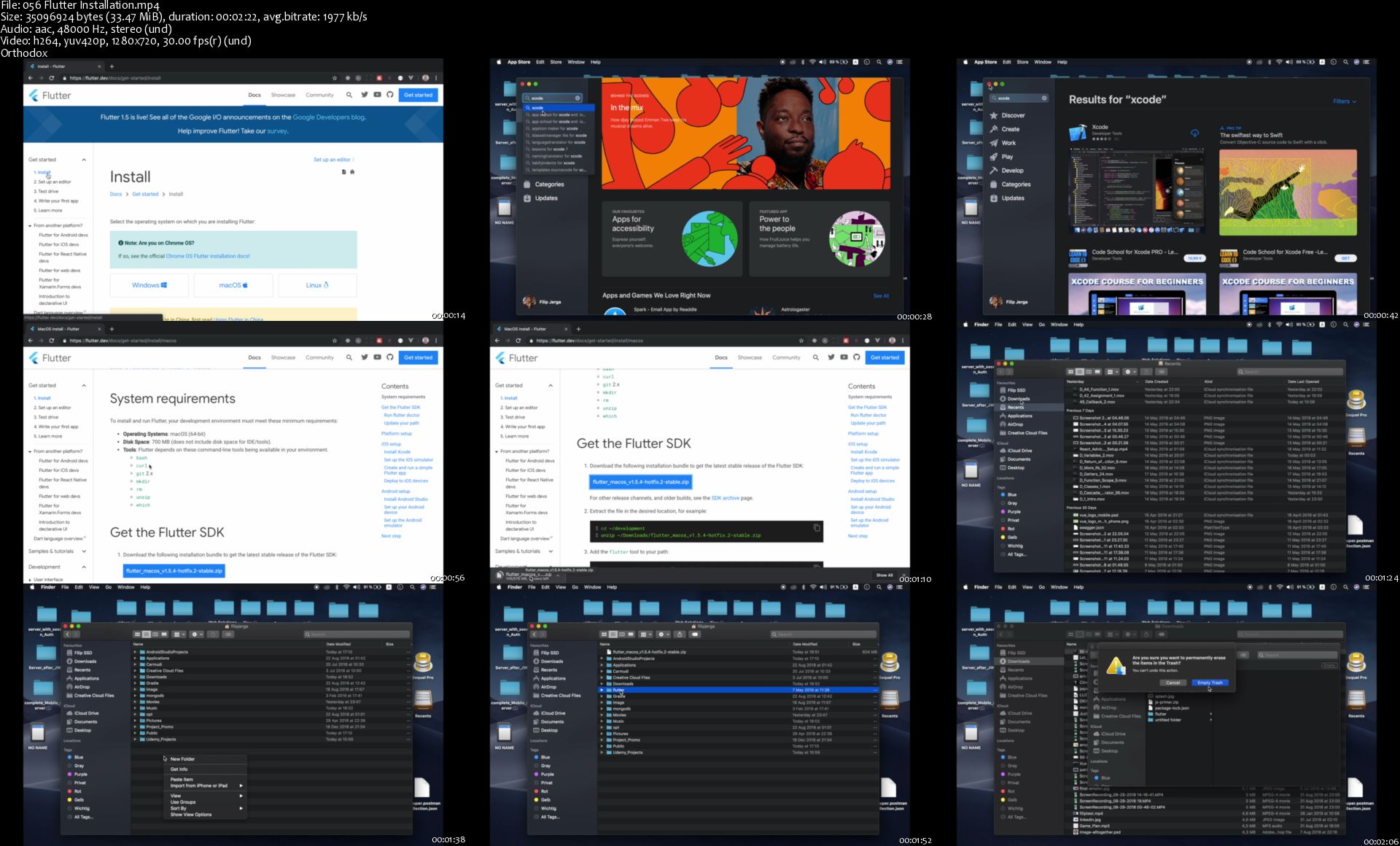This screenshot has height=846, width=1400.
Task: Expand the highlighted flutter folder at 00:01:52
Action: click(x=602, y=690)
